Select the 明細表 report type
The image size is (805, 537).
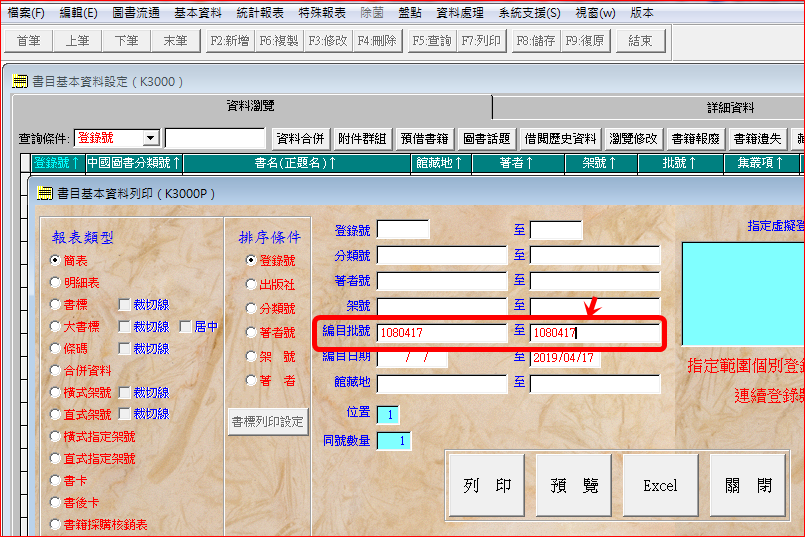tap(55, 282)
